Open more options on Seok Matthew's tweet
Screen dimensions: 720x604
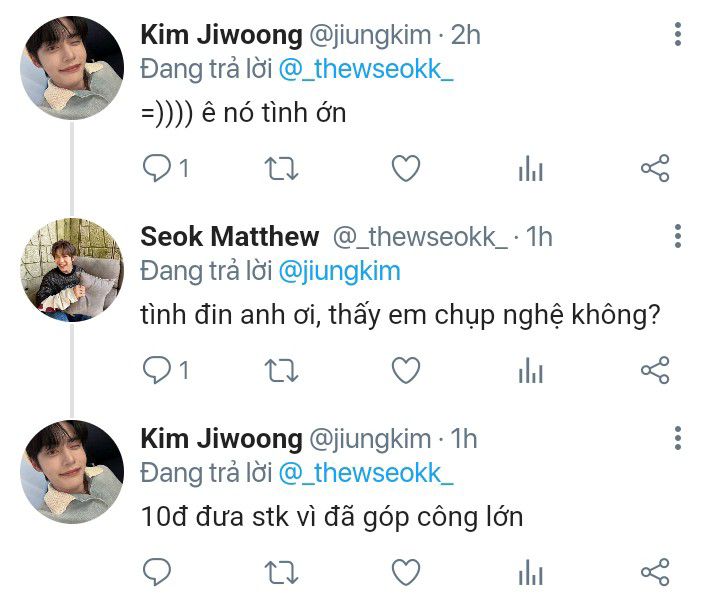pyautogui.click(x=678, y=236)
